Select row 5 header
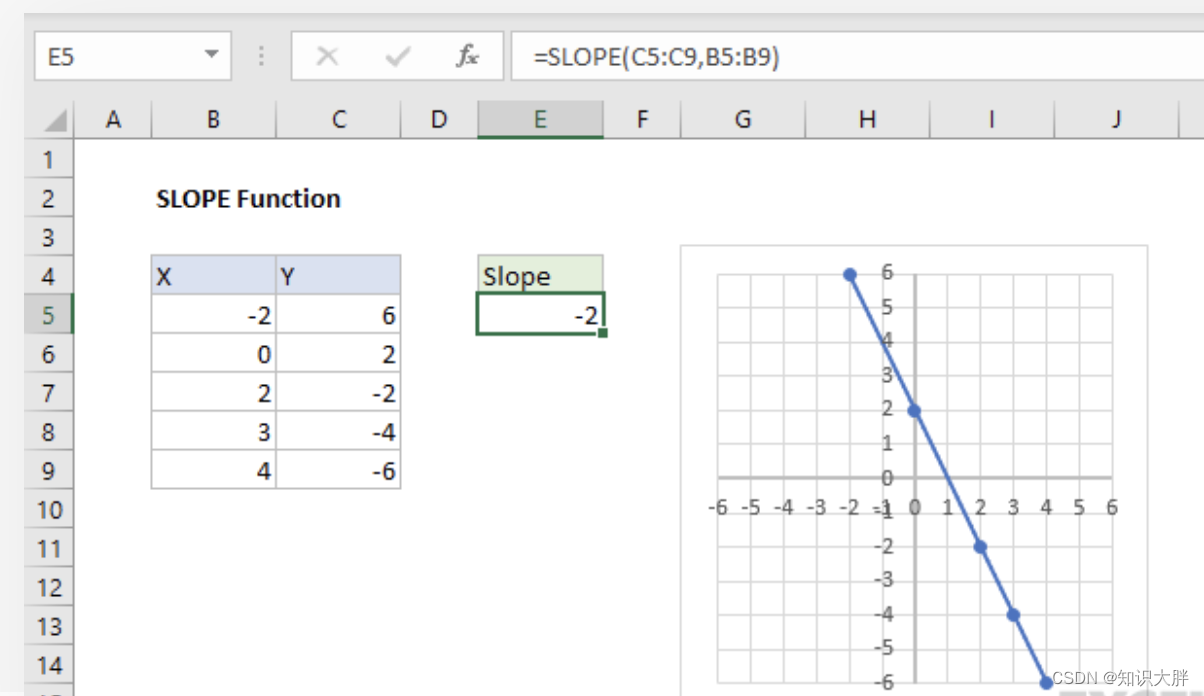The width and height of the screenshot is (1204, 696). tap(49, 315)
